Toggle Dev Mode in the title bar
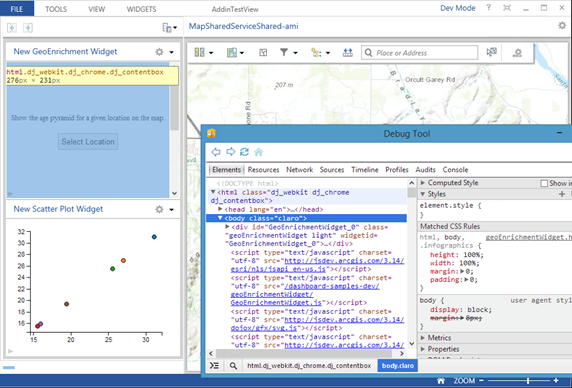Viewport: 572px width, 388px height. point(457,8)
